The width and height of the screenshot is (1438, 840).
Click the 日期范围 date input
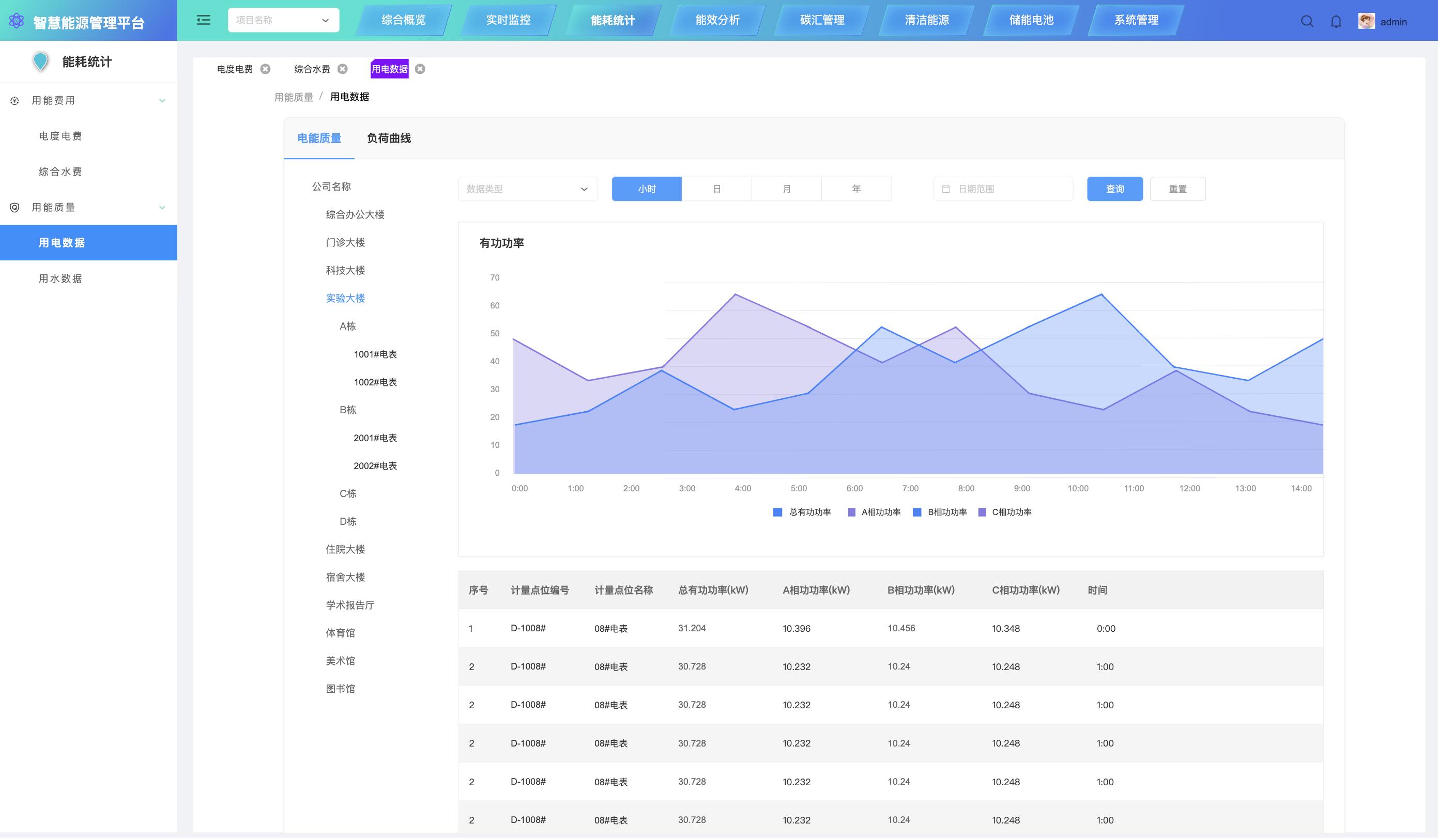(1003, 189)
